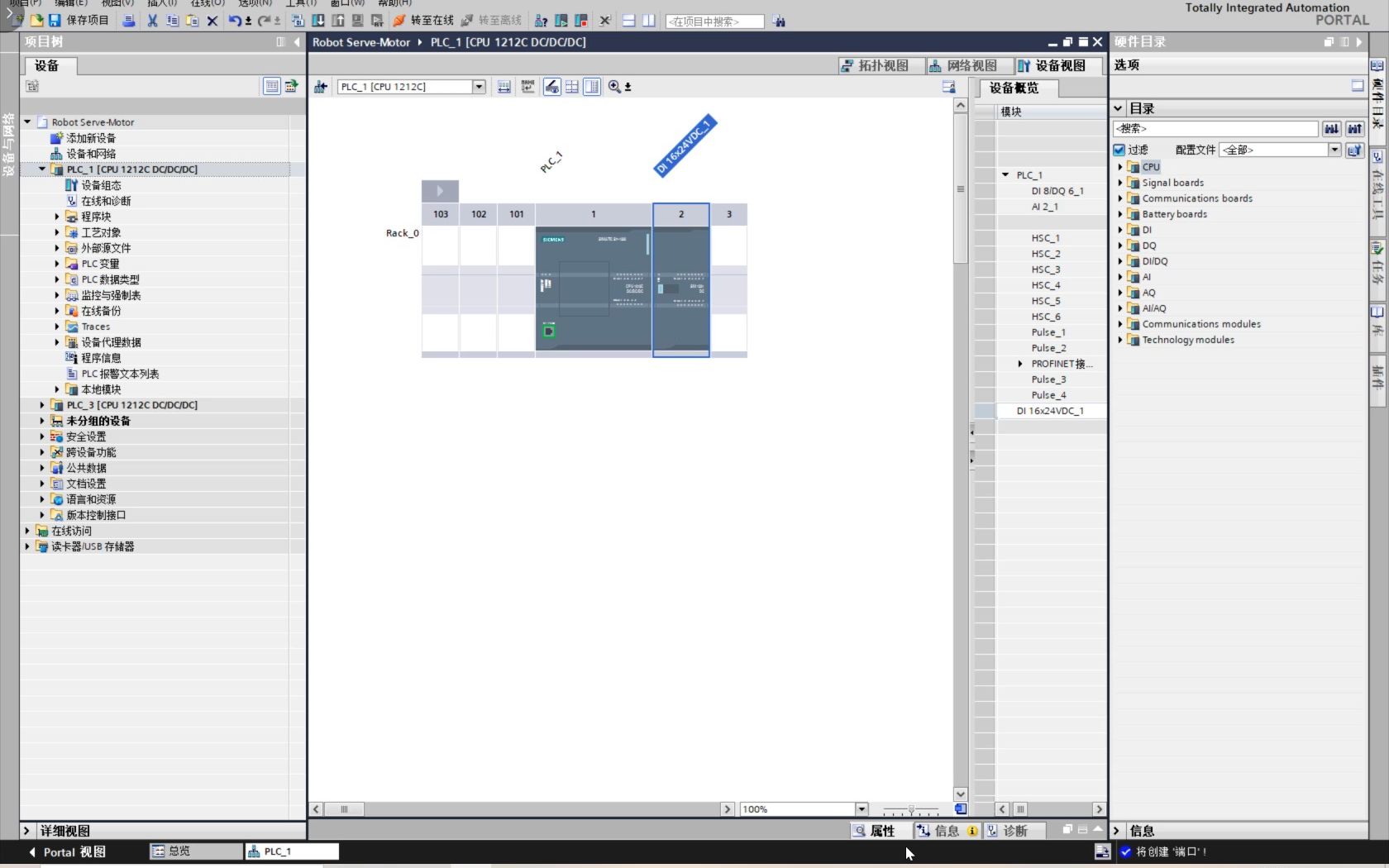1389x868 pixels.
Task: Expand the PLC 变量 tags node
Action: point(57,264)
